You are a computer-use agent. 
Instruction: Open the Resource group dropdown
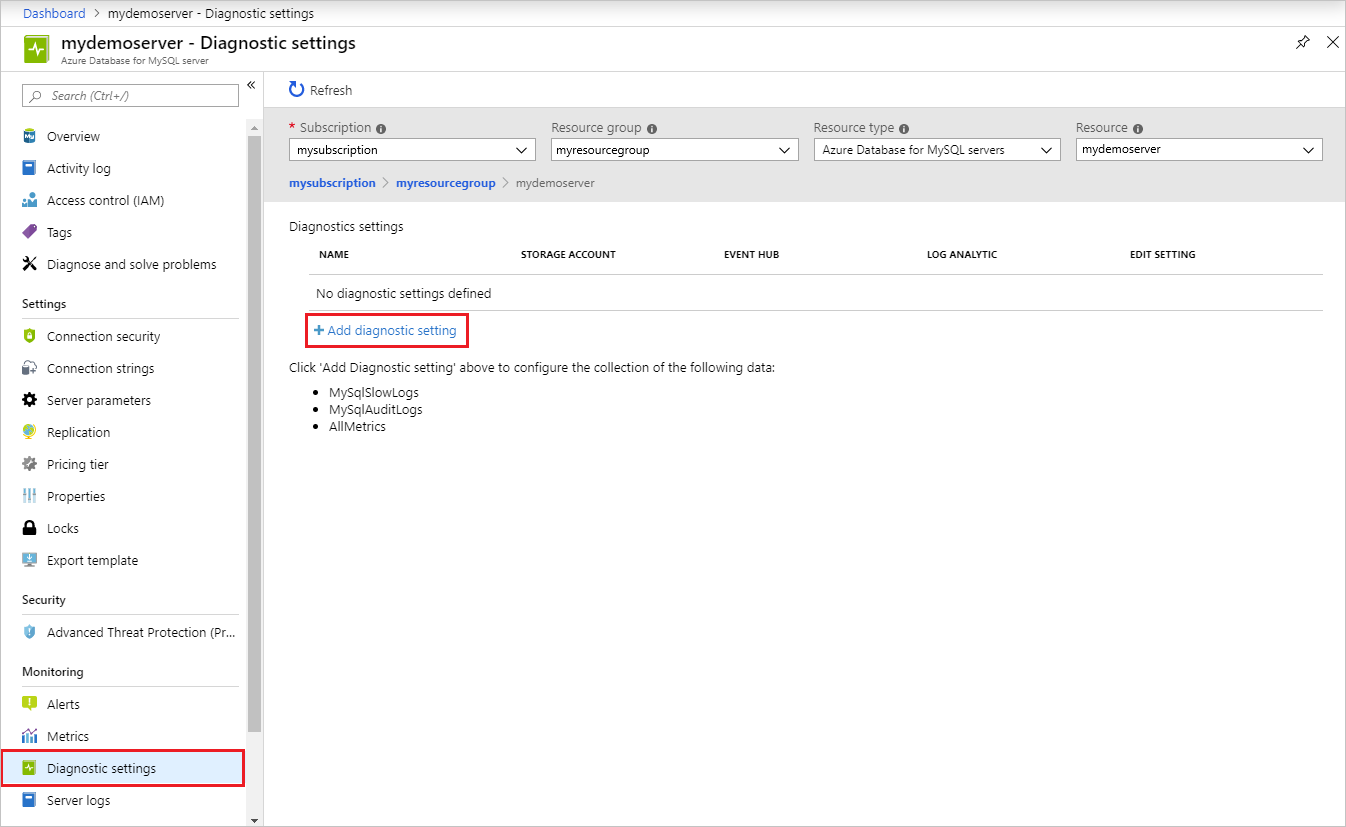tap(675, 150)
